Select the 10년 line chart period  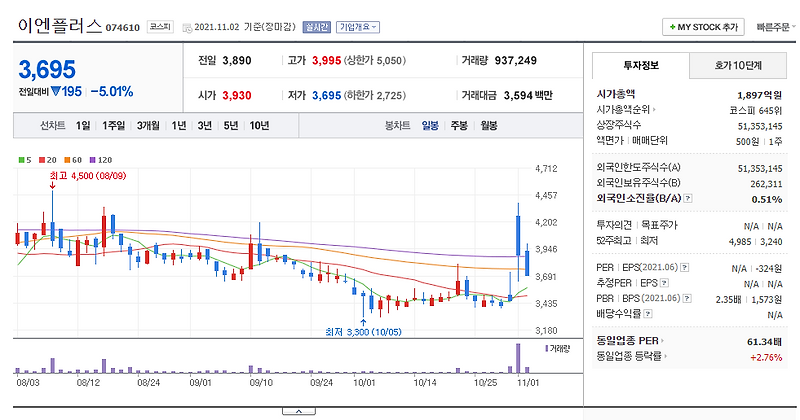coord(259,126)
